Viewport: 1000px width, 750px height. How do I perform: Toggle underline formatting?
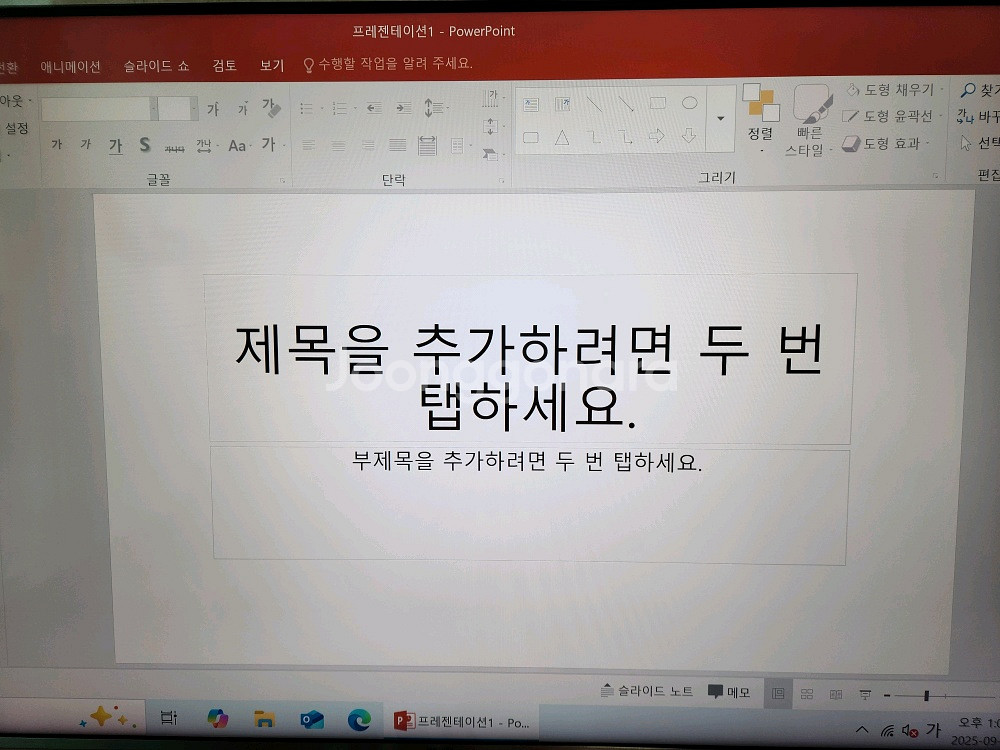pyautogui.click(x=114, y=145)
